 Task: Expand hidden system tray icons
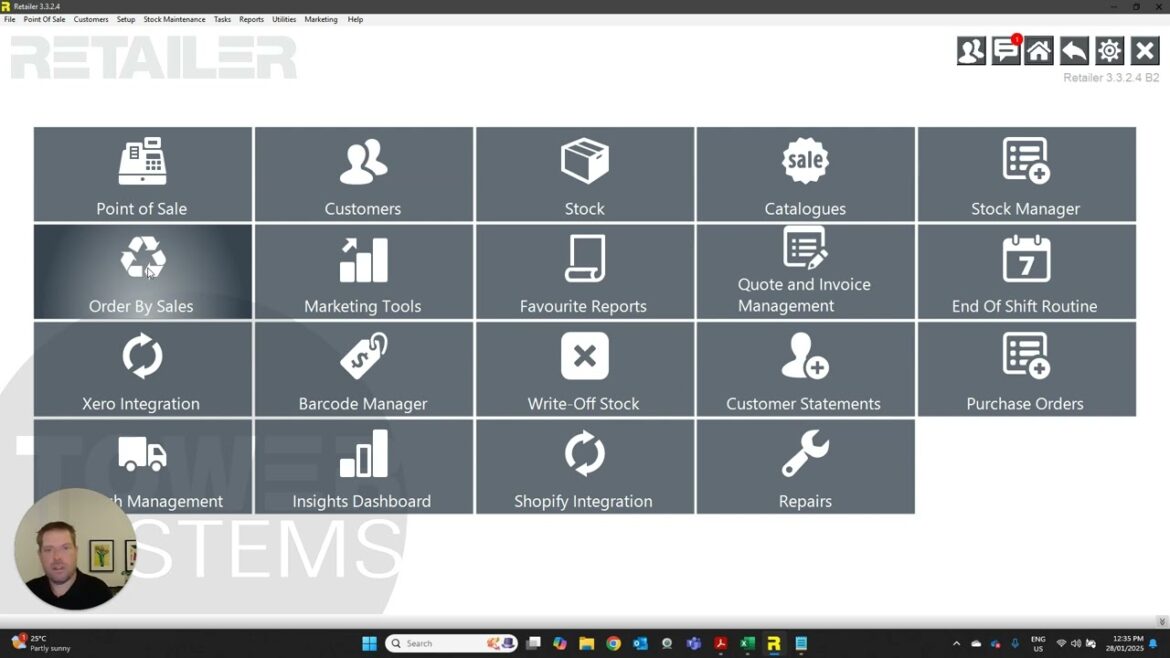956,643
